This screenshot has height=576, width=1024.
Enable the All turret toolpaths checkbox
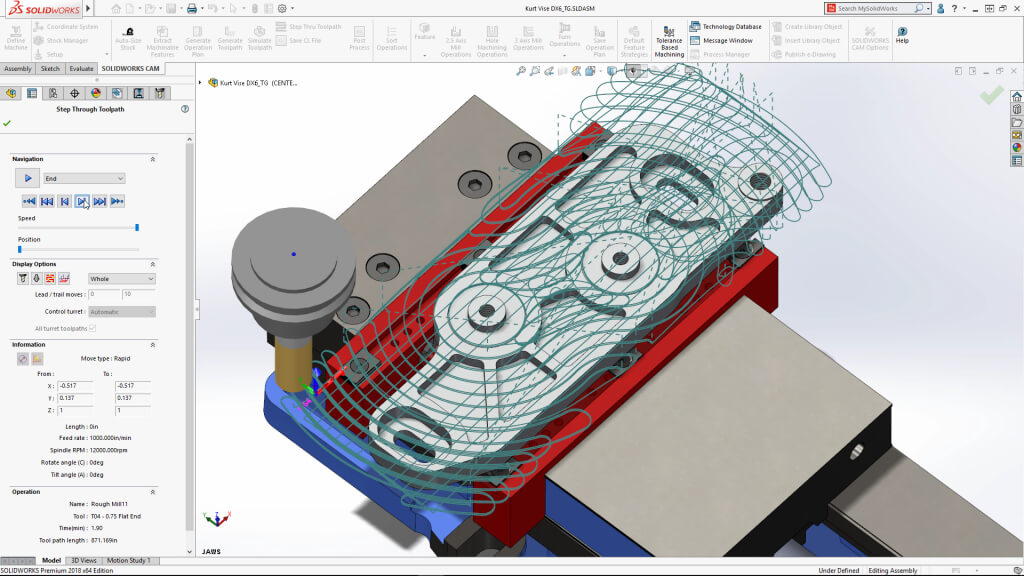pyautogui.click(x=92, y=328)
